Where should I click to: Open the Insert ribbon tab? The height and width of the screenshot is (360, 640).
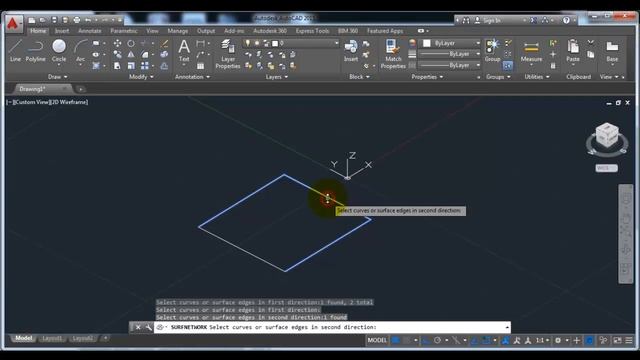coord(62,31)
